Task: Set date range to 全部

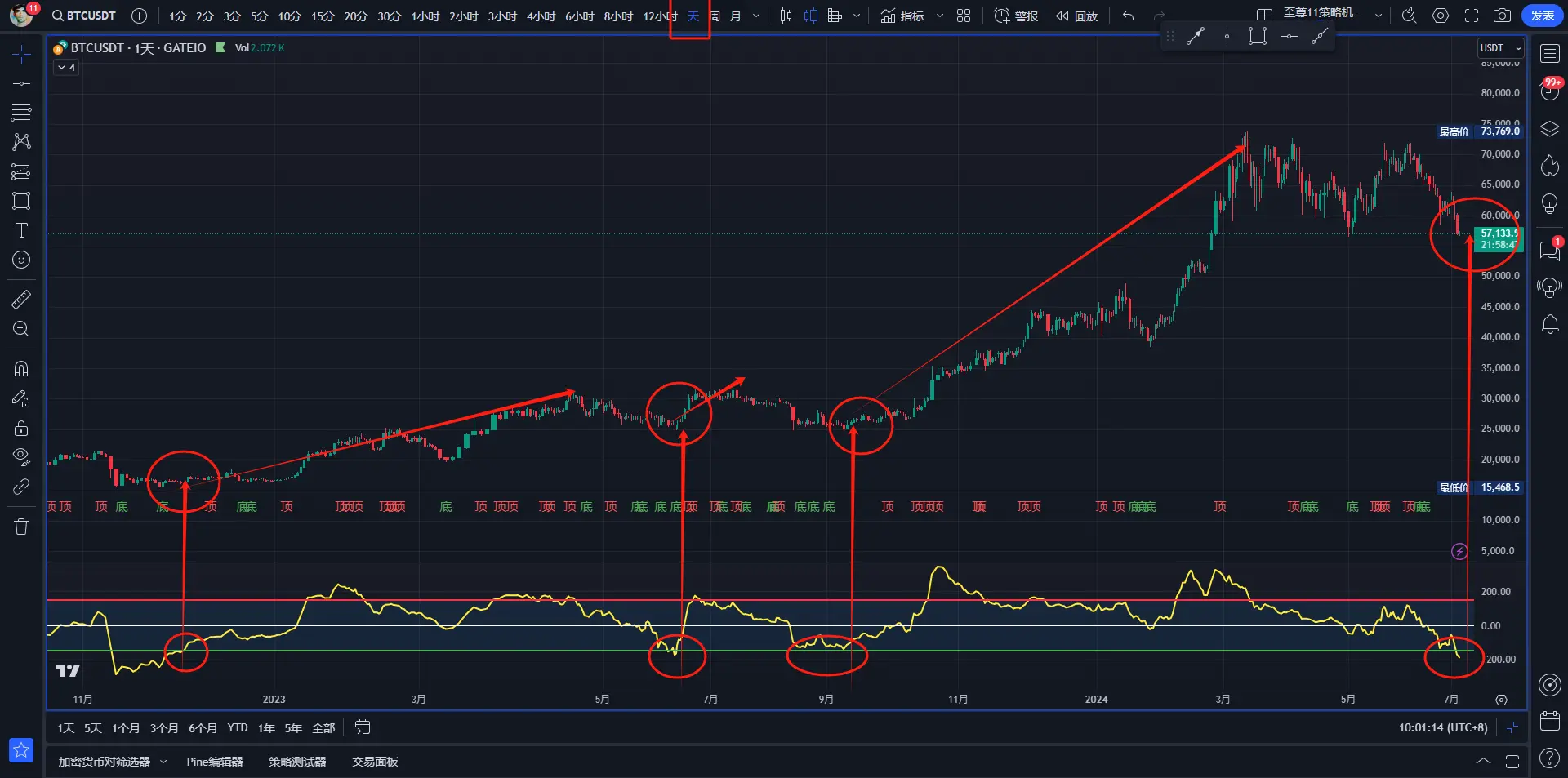Action: 323,728
